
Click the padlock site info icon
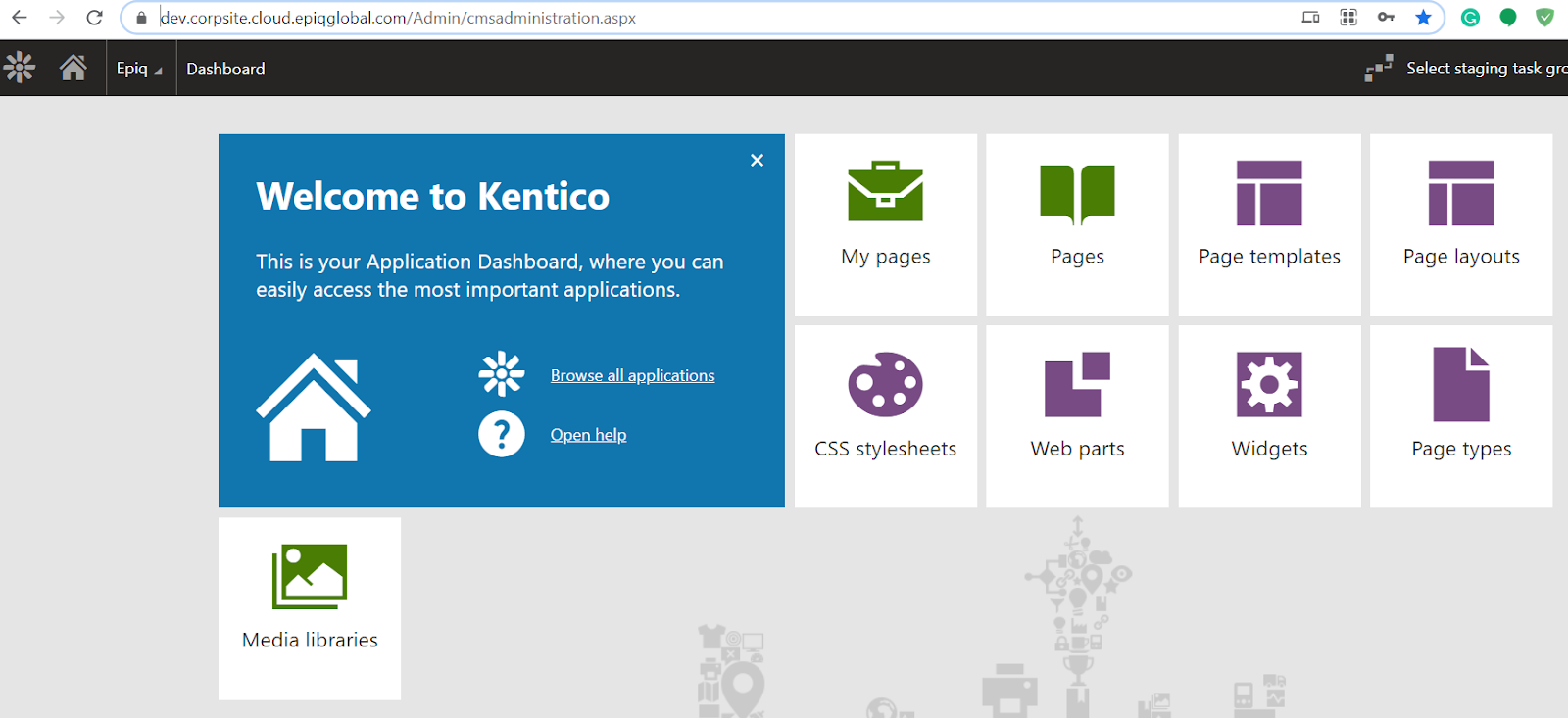click(141, 18)
